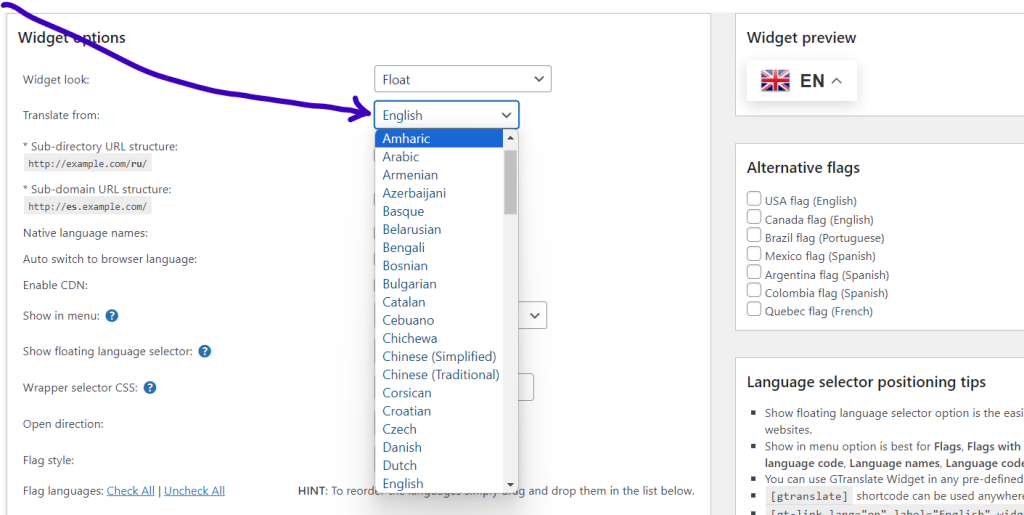Enable Quebec flag (French) checkbox
1024x515 pixels.
point(754,309)
